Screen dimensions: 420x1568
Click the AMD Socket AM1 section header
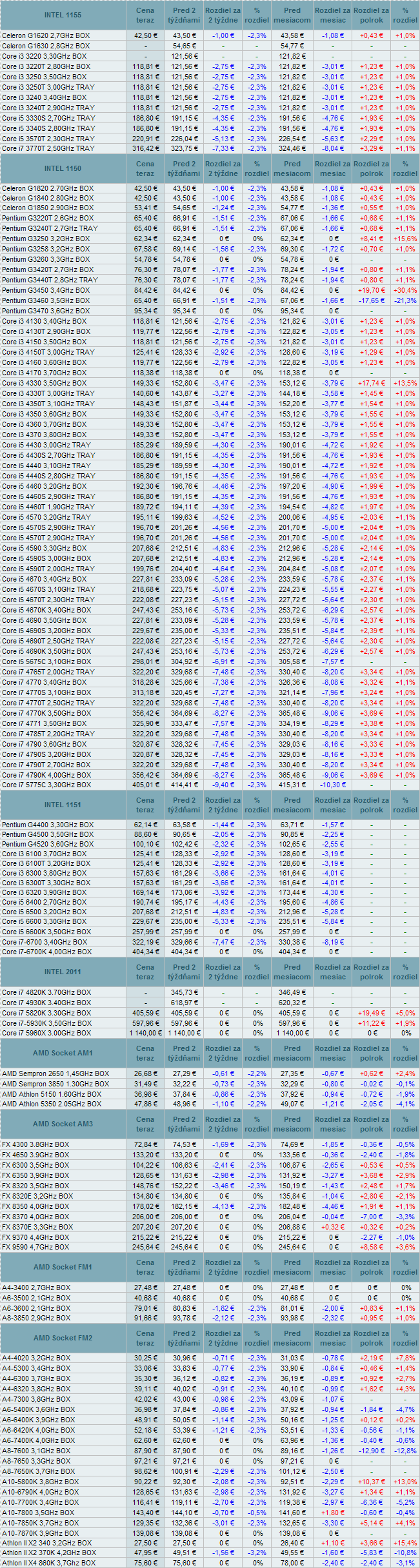(x=63, y=1053)
